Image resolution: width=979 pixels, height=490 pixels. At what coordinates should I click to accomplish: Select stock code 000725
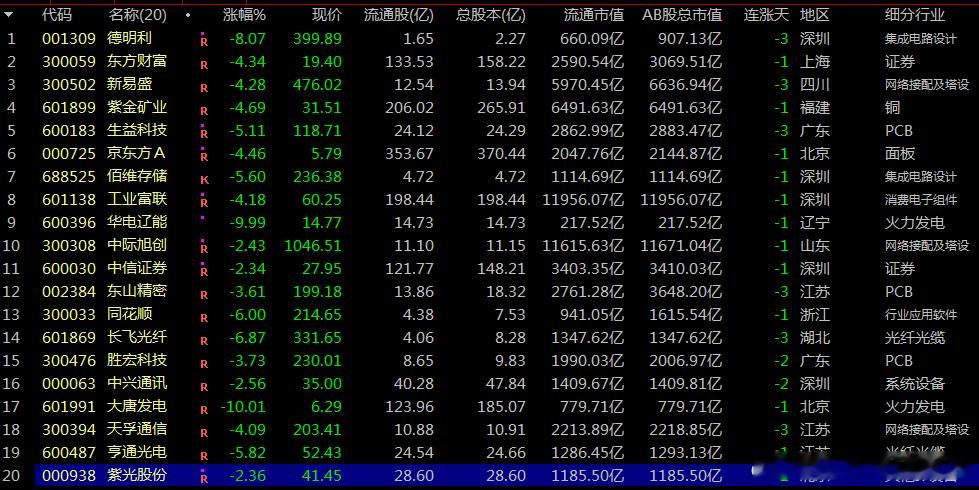[69, 154]
